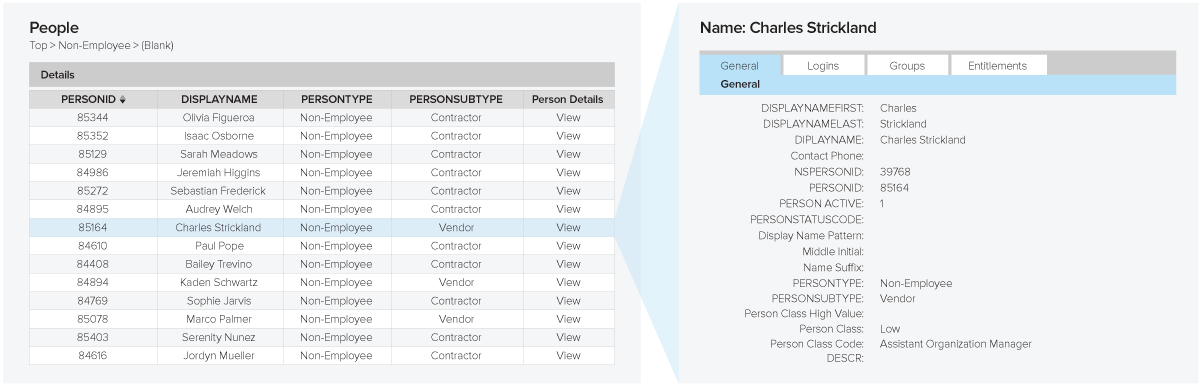Go to Top in breadcrumb

point(38,45)
